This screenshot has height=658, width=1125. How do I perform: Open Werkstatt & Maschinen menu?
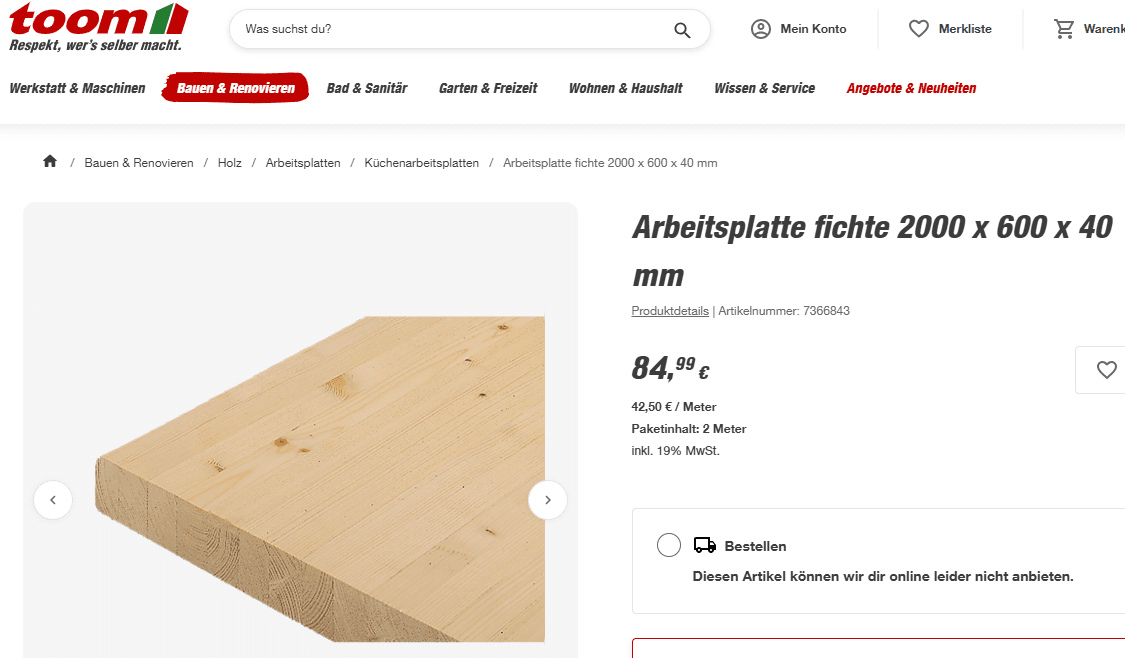tap(77, 88)
